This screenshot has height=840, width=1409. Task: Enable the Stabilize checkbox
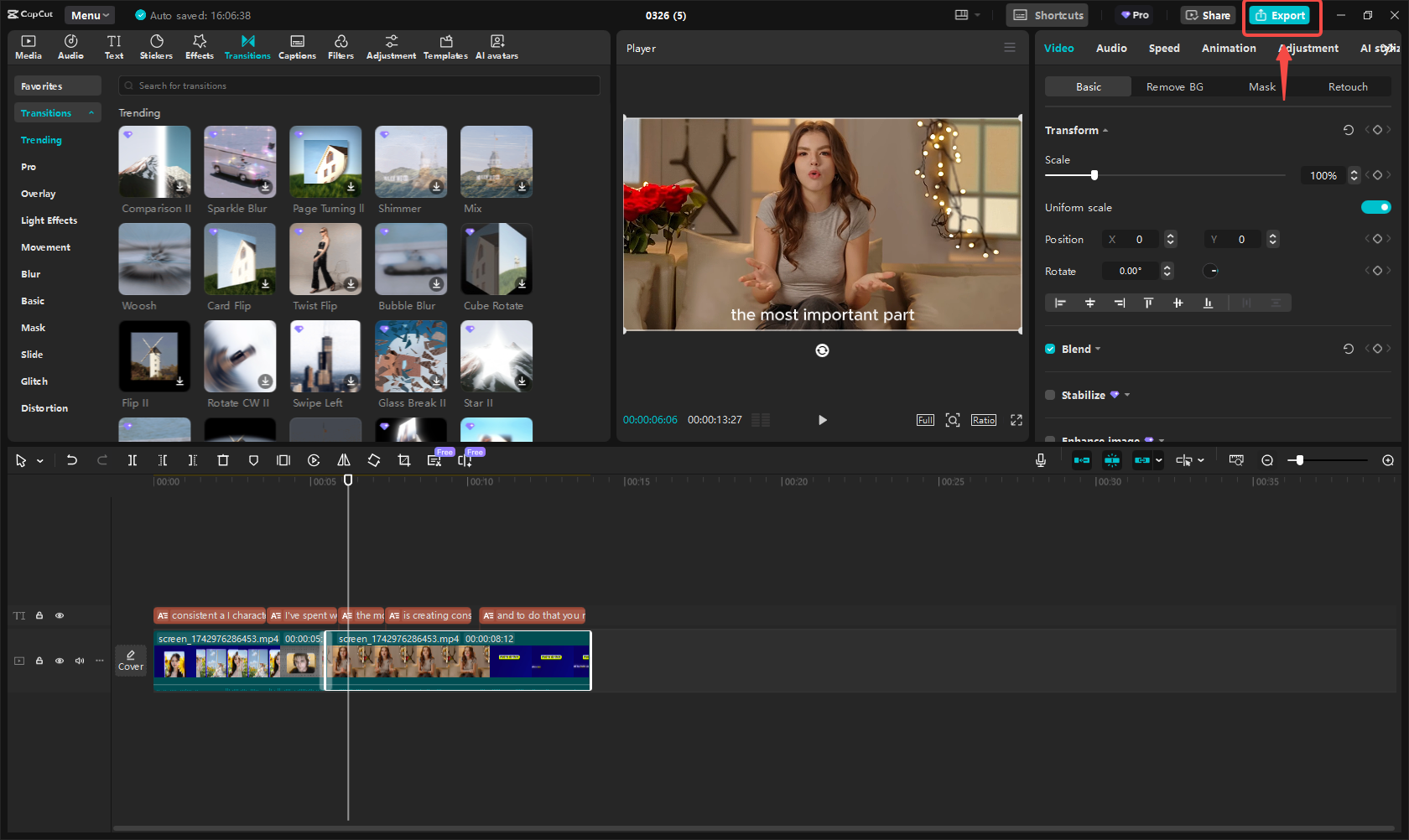1050,395
